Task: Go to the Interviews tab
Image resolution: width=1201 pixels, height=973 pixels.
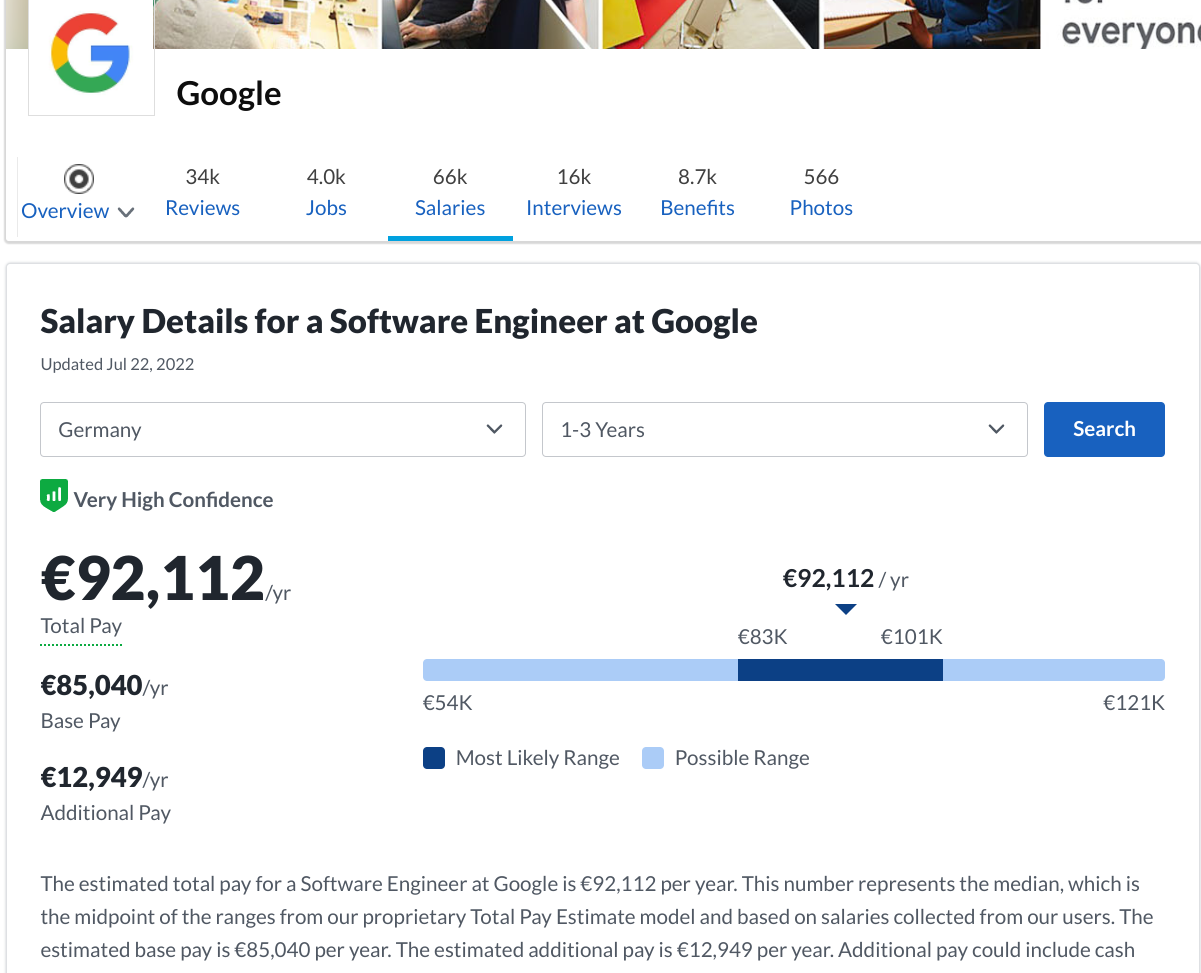Action: coord(574,192)
